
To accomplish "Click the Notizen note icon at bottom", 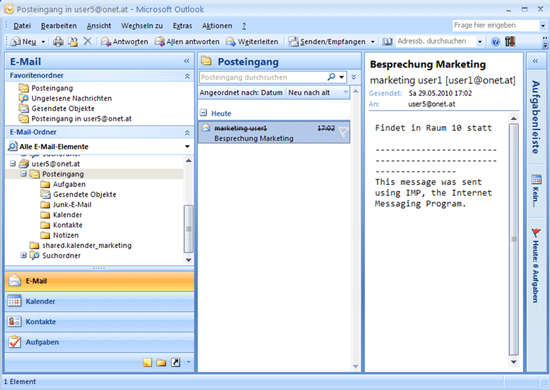I will click(x=148, y=362).
